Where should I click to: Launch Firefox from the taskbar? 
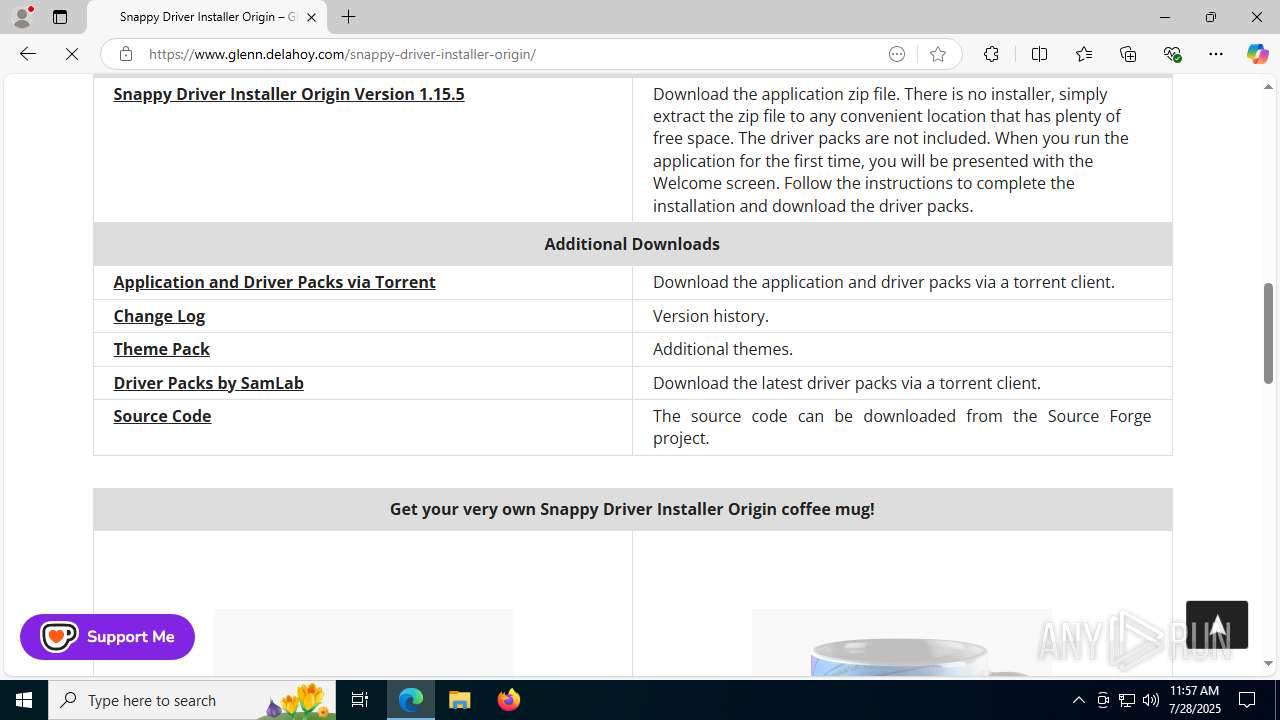click(x=509, y=700)
